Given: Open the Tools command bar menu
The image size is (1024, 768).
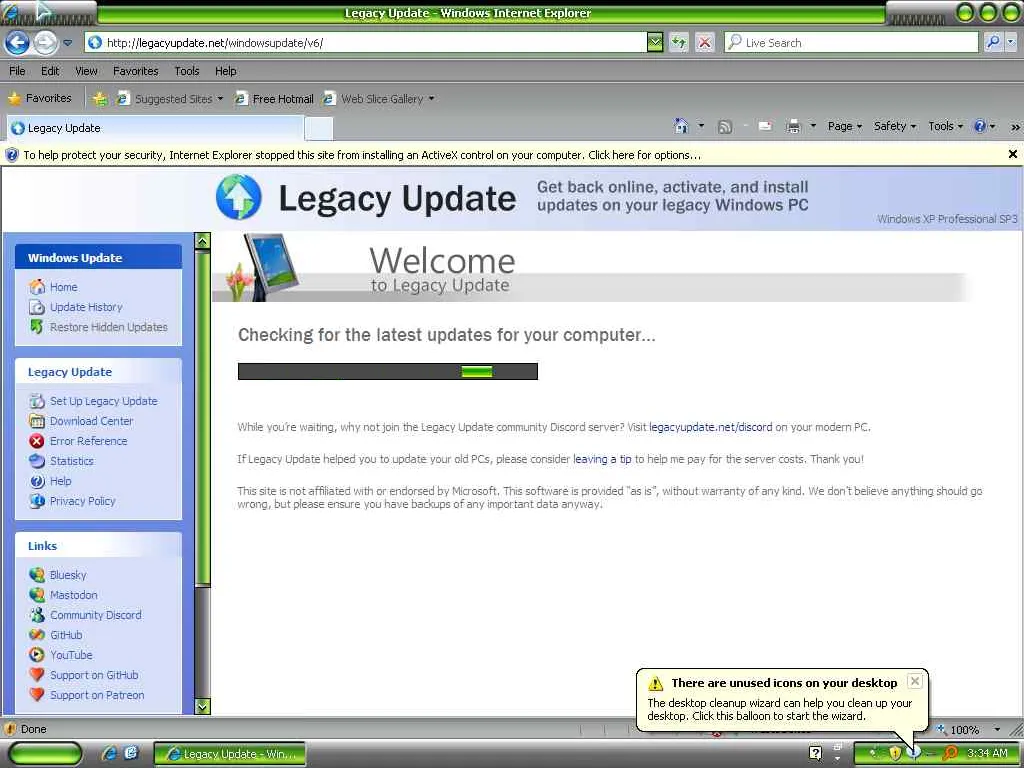Looking at the screenshot, I should [945, 126].
